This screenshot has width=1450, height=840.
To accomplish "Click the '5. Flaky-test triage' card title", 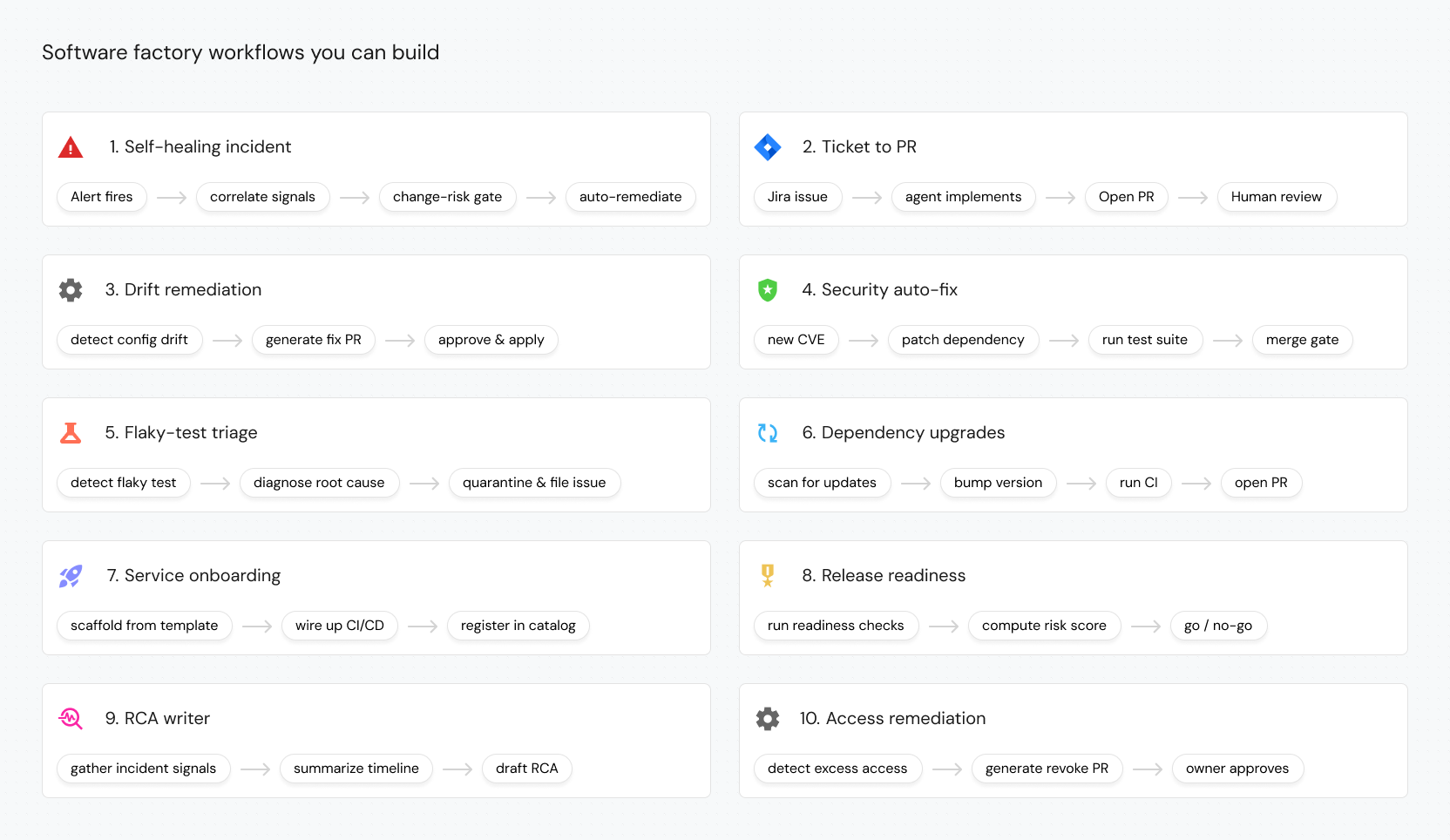I will 181,433.
